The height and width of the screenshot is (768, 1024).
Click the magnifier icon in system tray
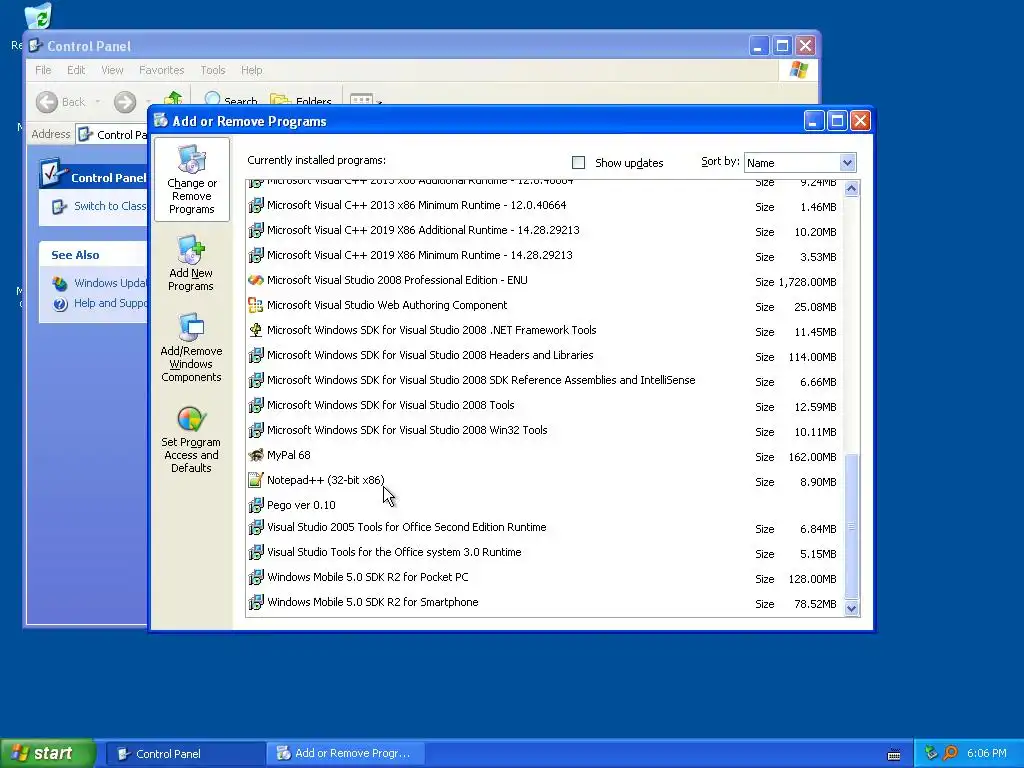coord(950,754)
